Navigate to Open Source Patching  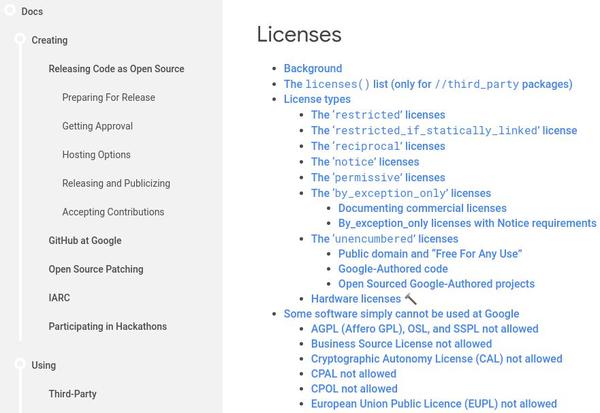[96, 269]
